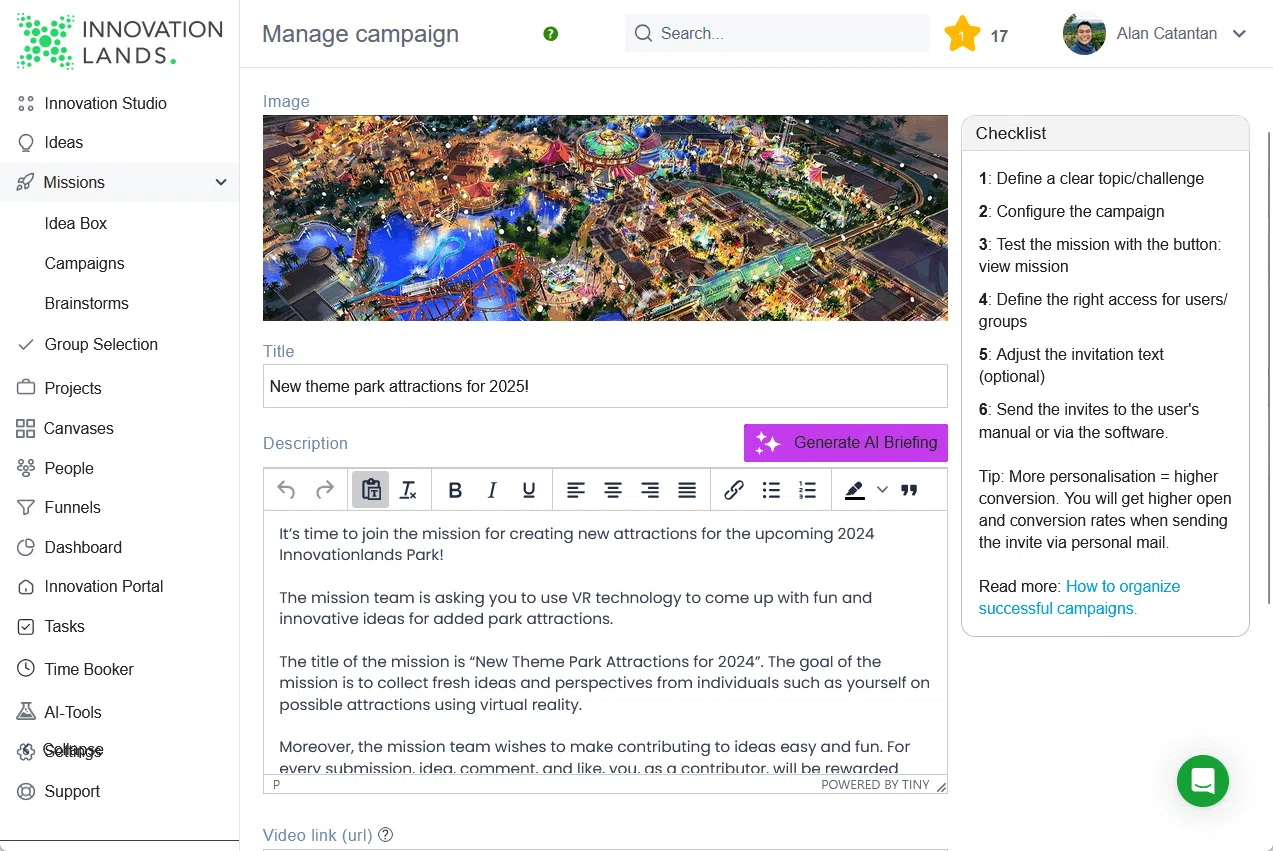Toggle the paste as text button
This screenshot has width=1273, height=851.
[x=371, y=490]
